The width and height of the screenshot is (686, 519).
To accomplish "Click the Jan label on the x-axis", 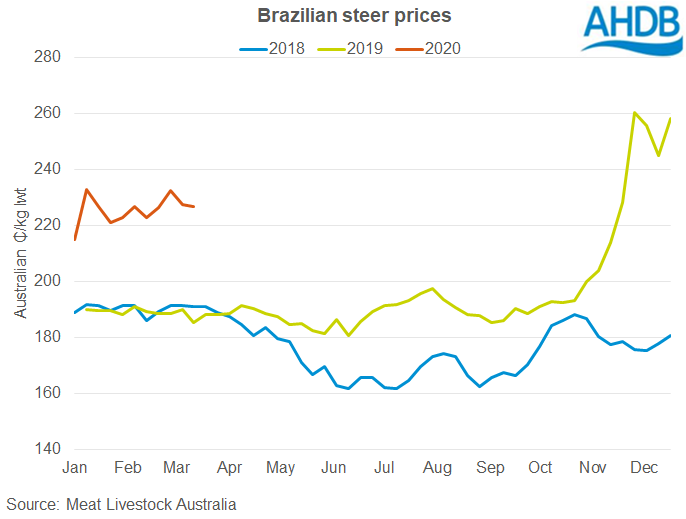I will [x=74, y=467].
